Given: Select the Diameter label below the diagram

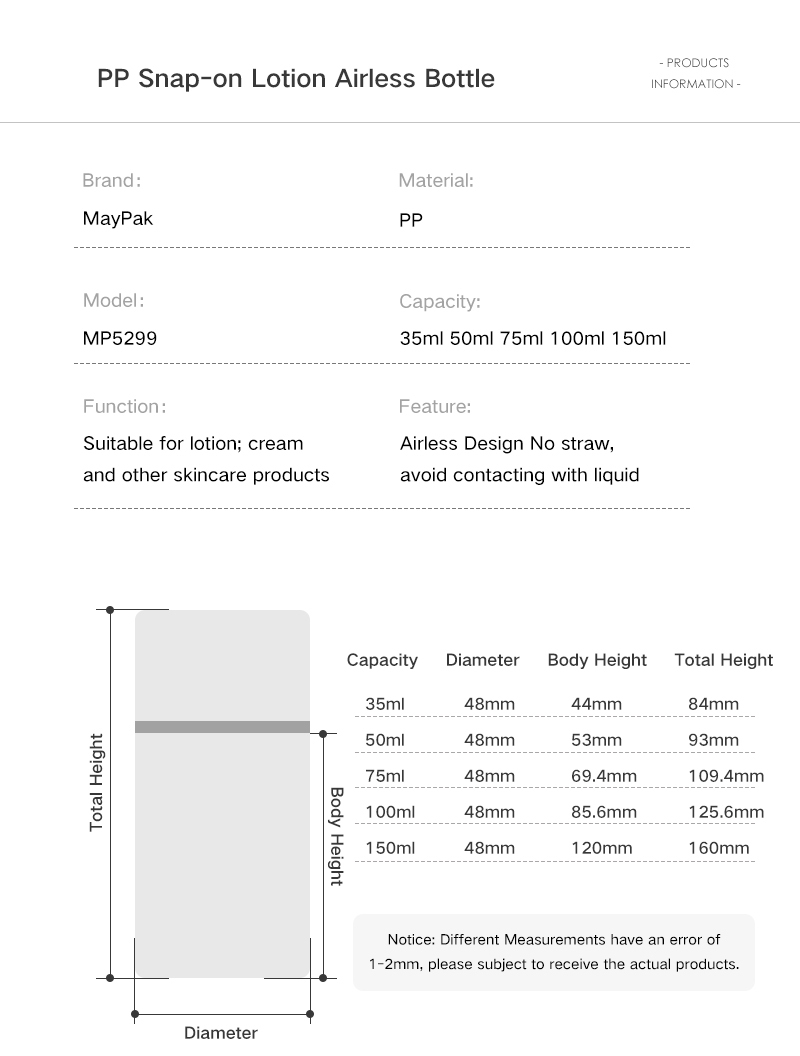Looking at the screenshot, I should pyautogui.click(x=221, y=1033).
